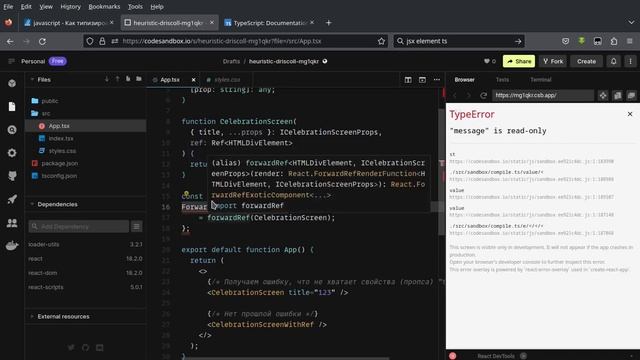640x360 pixels.
Task: Click the preview URL field
Action: pyautogui.click(x=543, y=95)
